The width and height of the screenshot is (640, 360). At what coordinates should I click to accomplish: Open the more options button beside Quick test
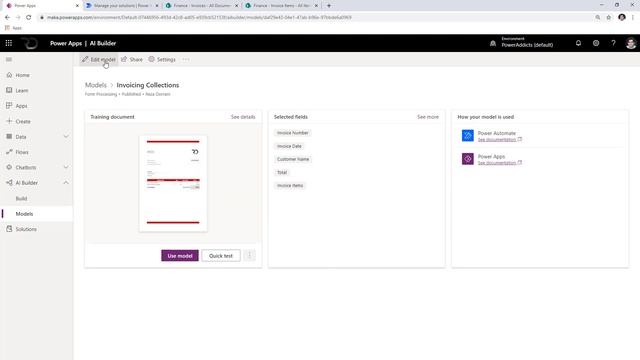tap(249, 256)
